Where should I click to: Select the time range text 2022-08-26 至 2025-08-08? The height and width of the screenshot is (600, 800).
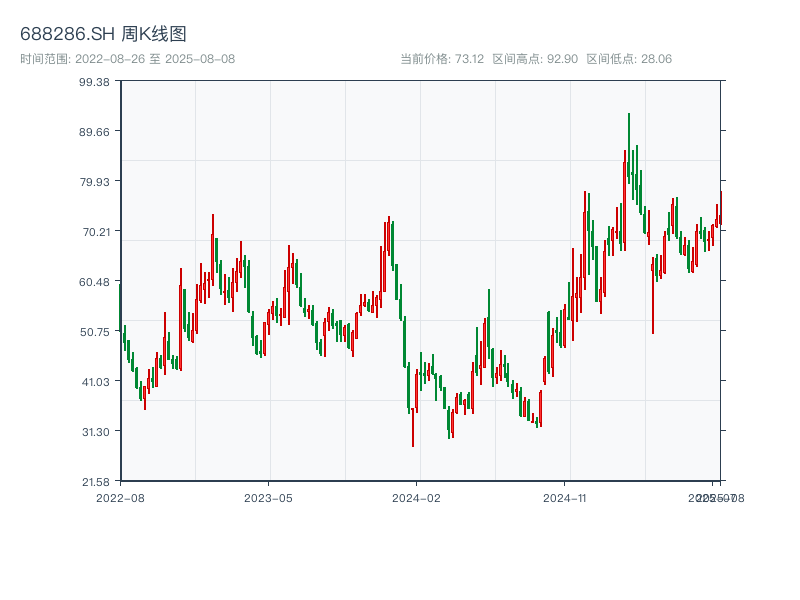click(x=155, y=59)
